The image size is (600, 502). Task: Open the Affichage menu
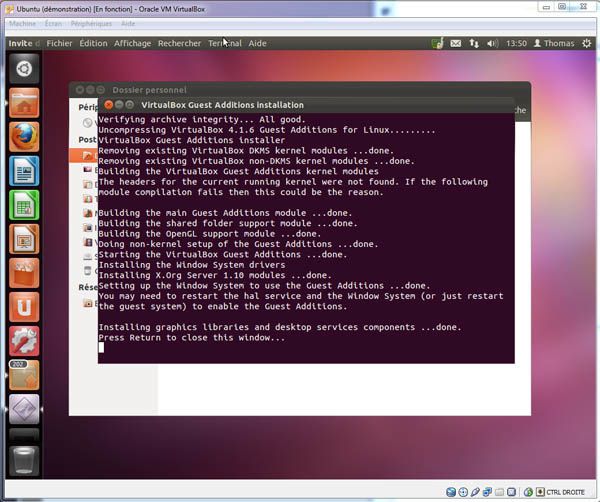tap(132, 44)
